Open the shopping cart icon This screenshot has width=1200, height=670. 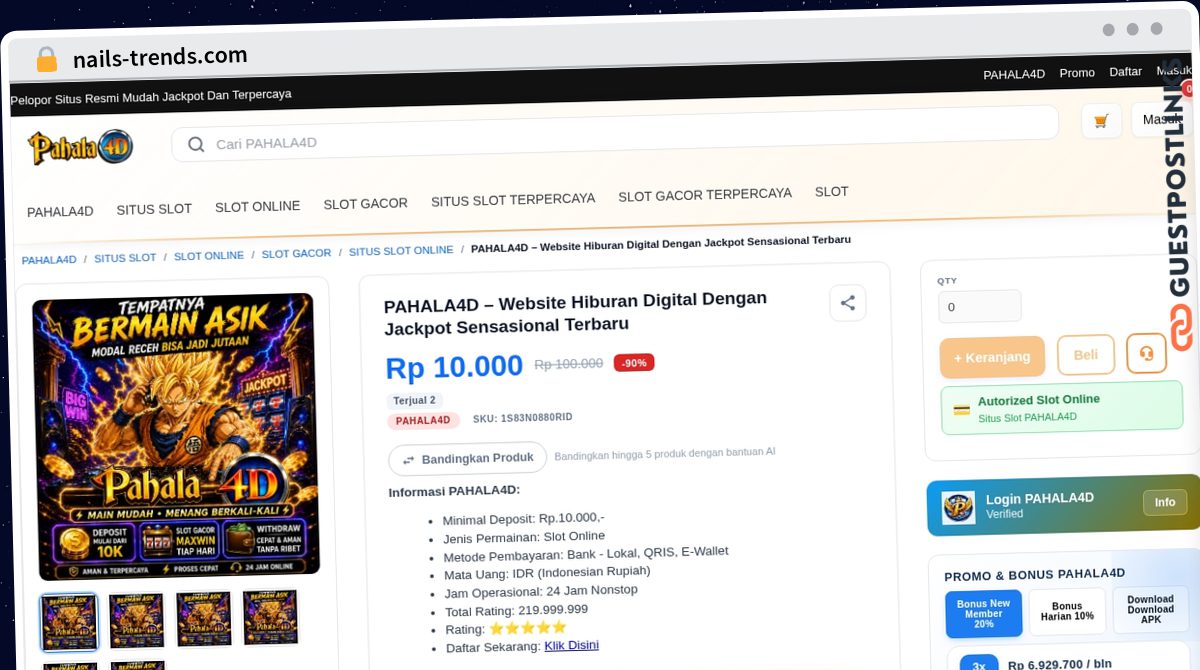[1101, 121]
